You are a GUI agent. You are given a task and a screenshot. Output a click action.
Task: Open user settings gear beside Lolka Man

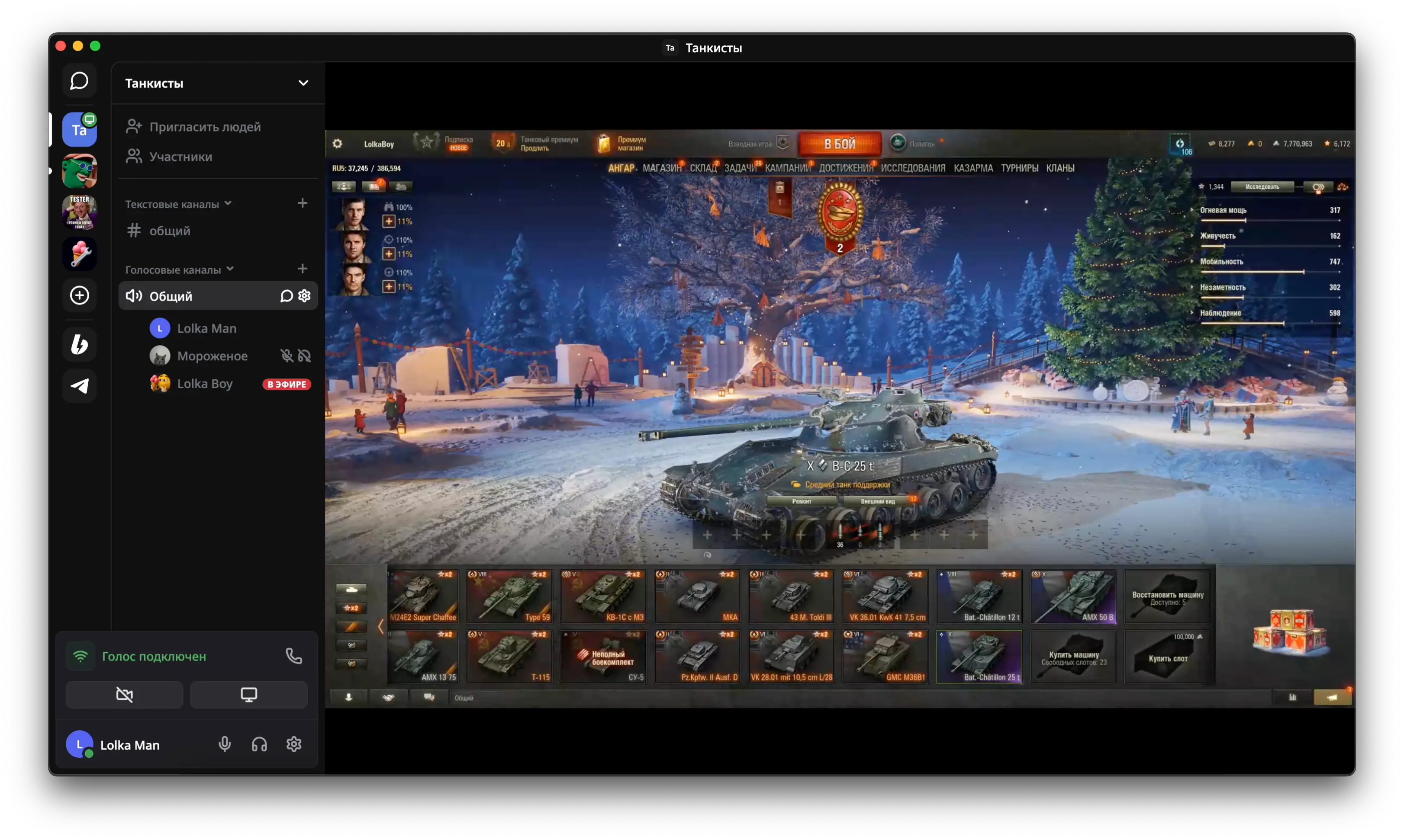293,744
